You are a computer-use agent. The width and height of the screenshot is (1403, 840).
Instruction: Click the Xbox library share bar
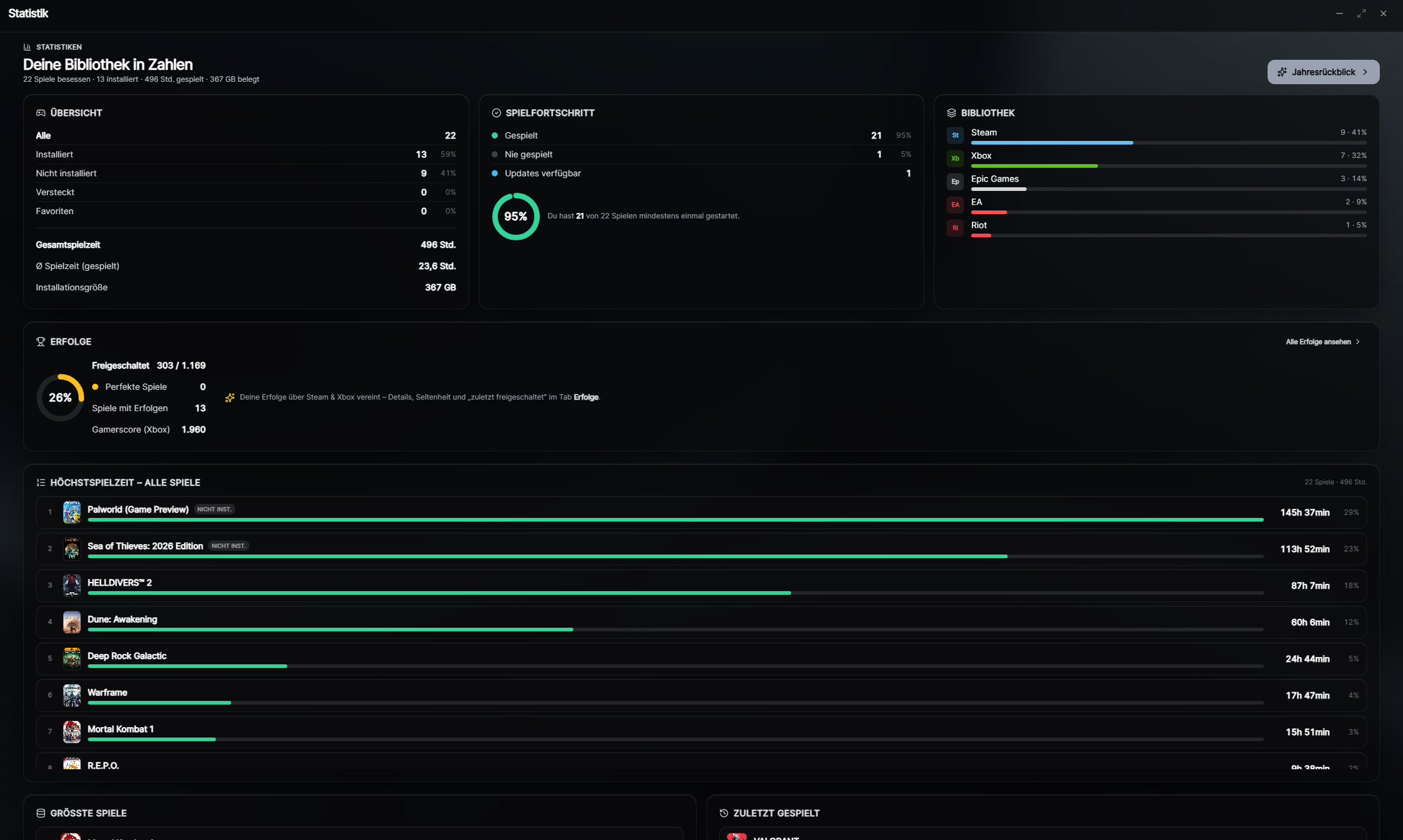1169,166
